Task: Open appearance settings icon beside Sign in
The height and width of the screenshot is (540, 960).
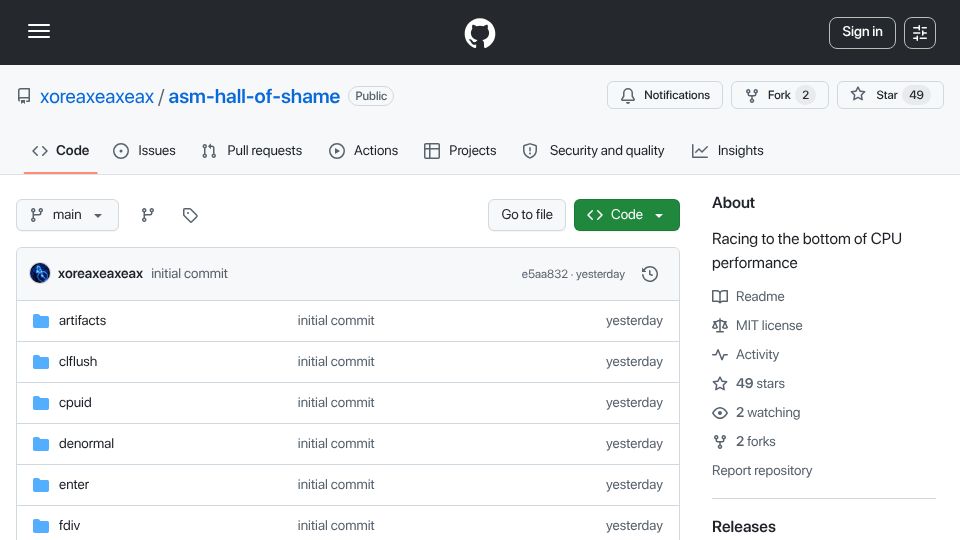Action: tap(920, 32)
